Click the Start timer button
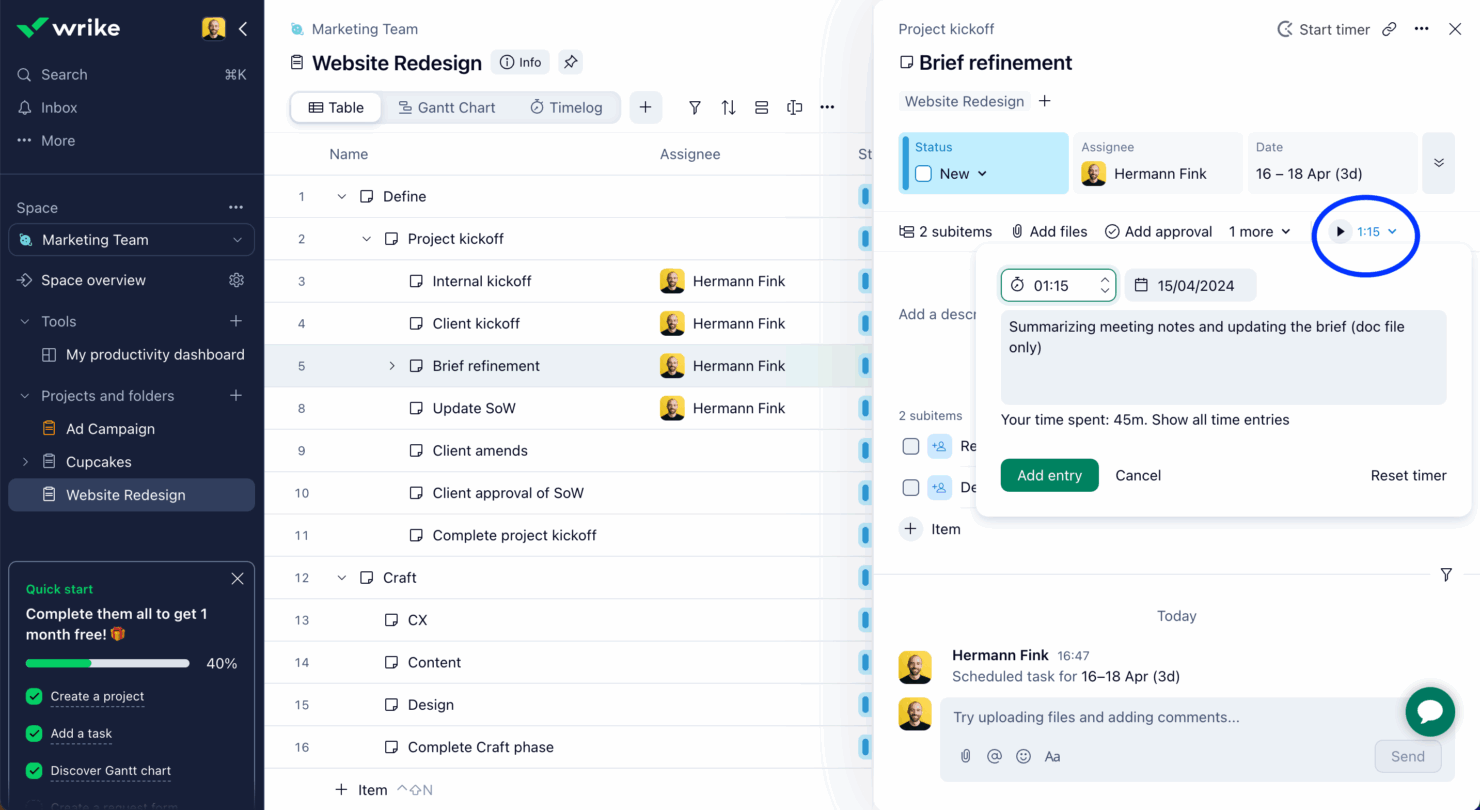The height and width of the screenshot is (810, 1480). [1323, 29]
